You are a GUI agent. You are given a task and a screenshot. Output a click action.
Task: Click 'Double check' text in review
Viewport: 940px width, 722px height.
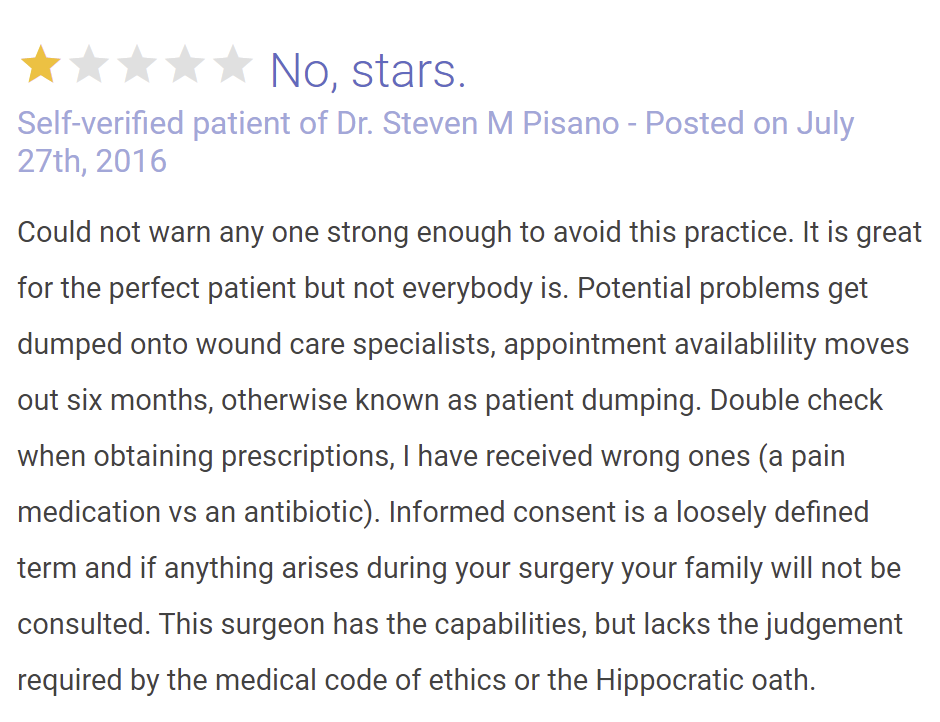(x=796, y=400)
